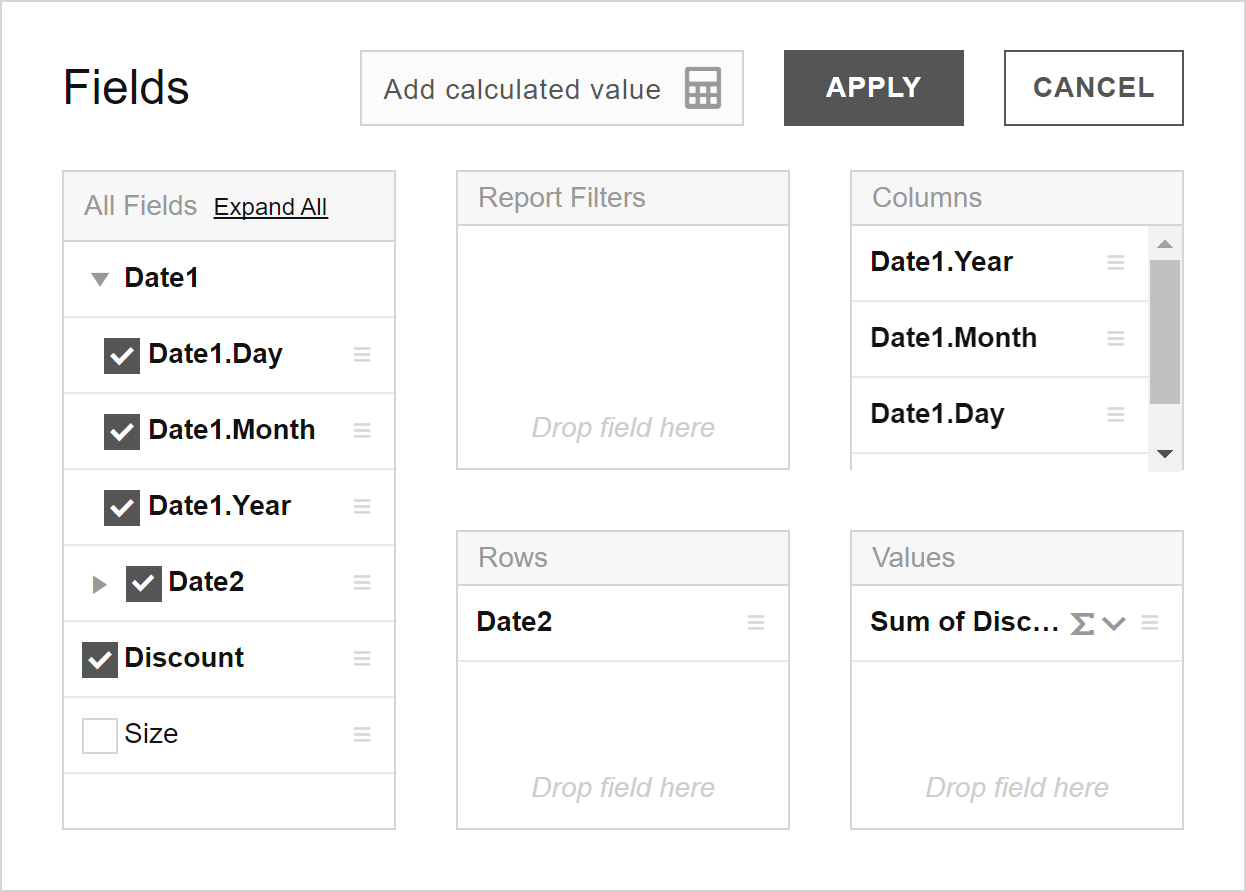Uncheck the Discount checkbox
This screenshot has height=892, width=1246.
[x=100, y=659]
